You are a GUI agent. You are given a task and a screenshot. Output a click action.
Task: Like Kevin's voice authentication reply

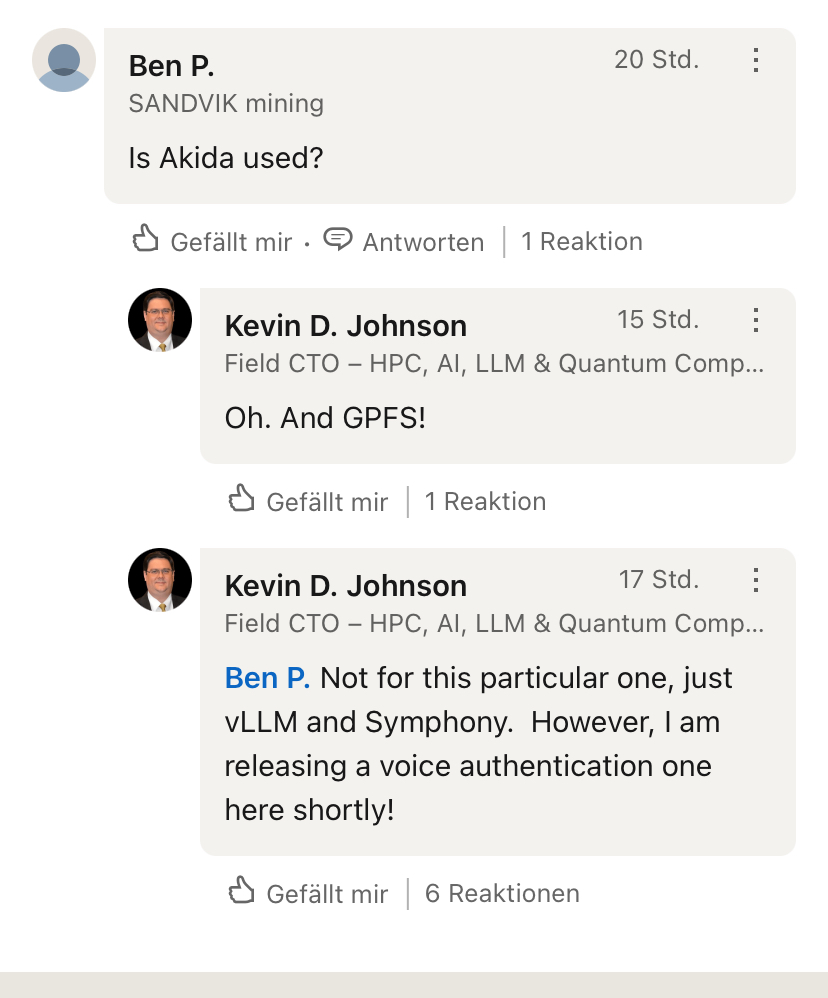tap(242, 892)
